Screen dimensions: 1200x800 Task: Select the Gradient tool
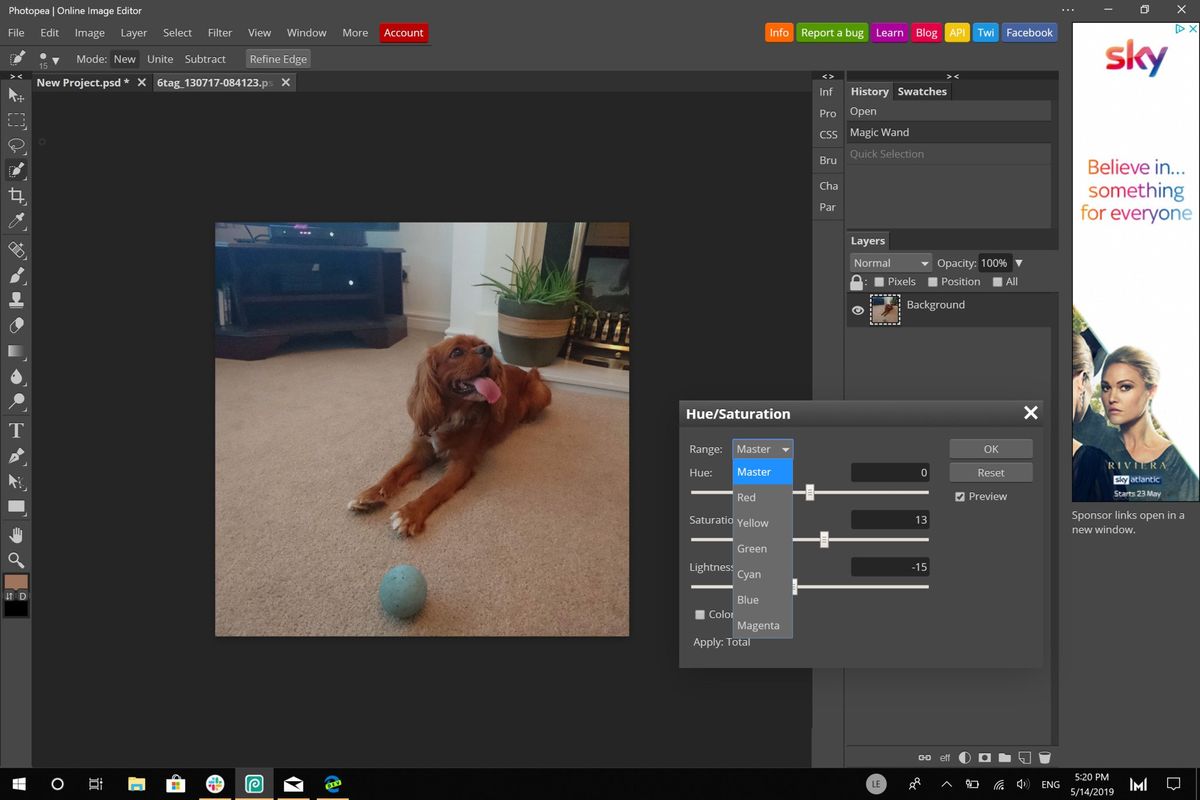[x=16, y=351]
